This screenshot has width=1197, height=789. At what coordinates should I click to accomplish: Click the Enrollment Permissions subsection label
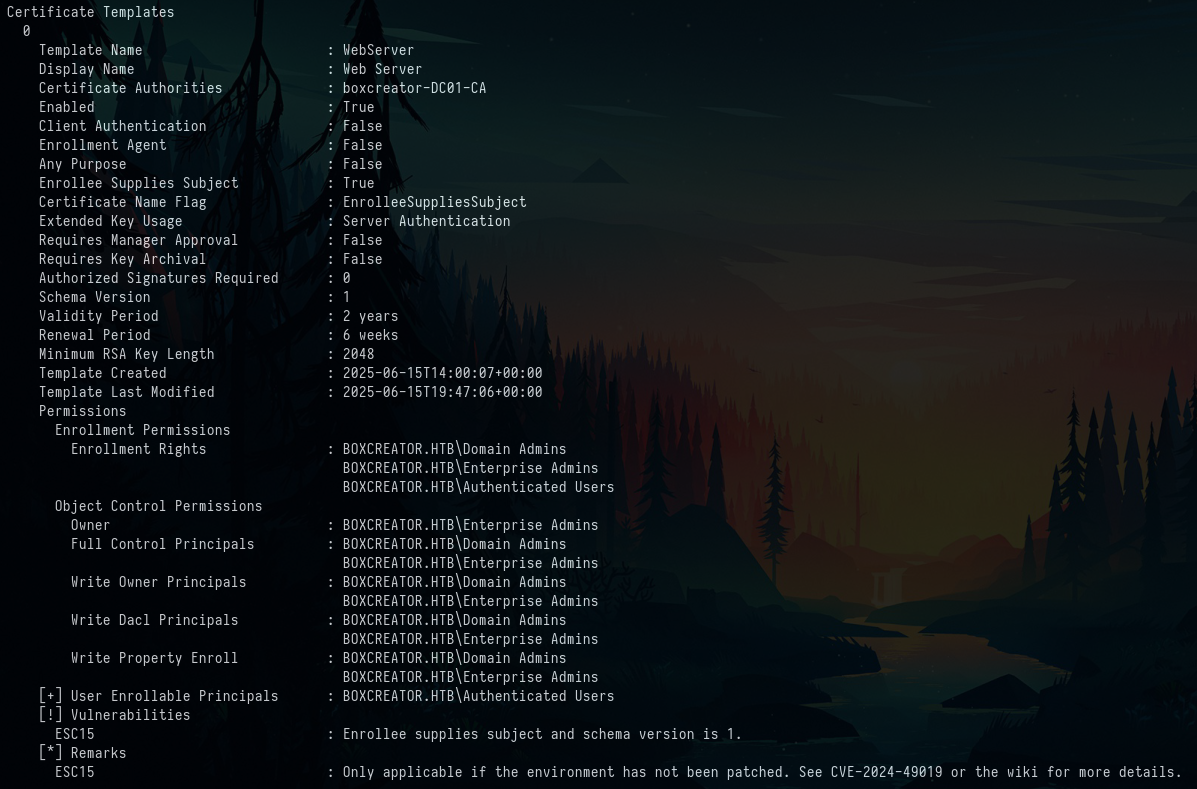click(142, 430)
